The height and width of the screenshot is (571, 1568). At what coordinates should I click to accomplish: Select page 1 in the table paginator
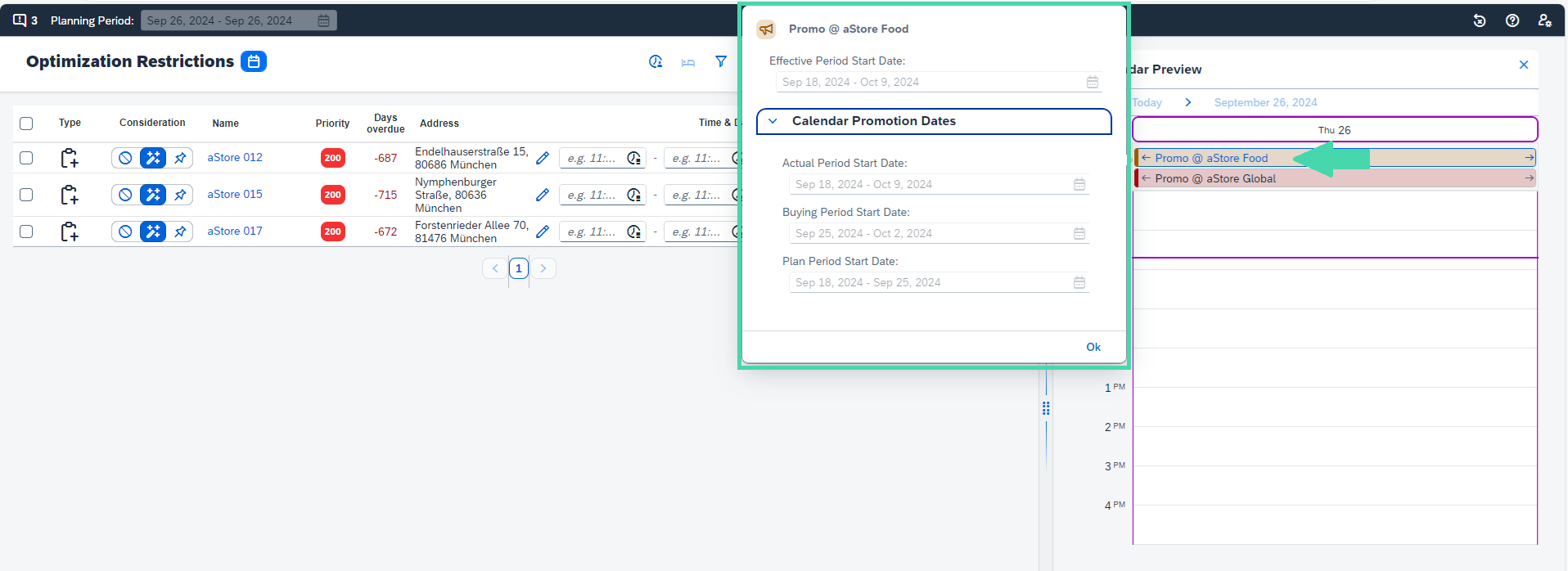(519, 268)
